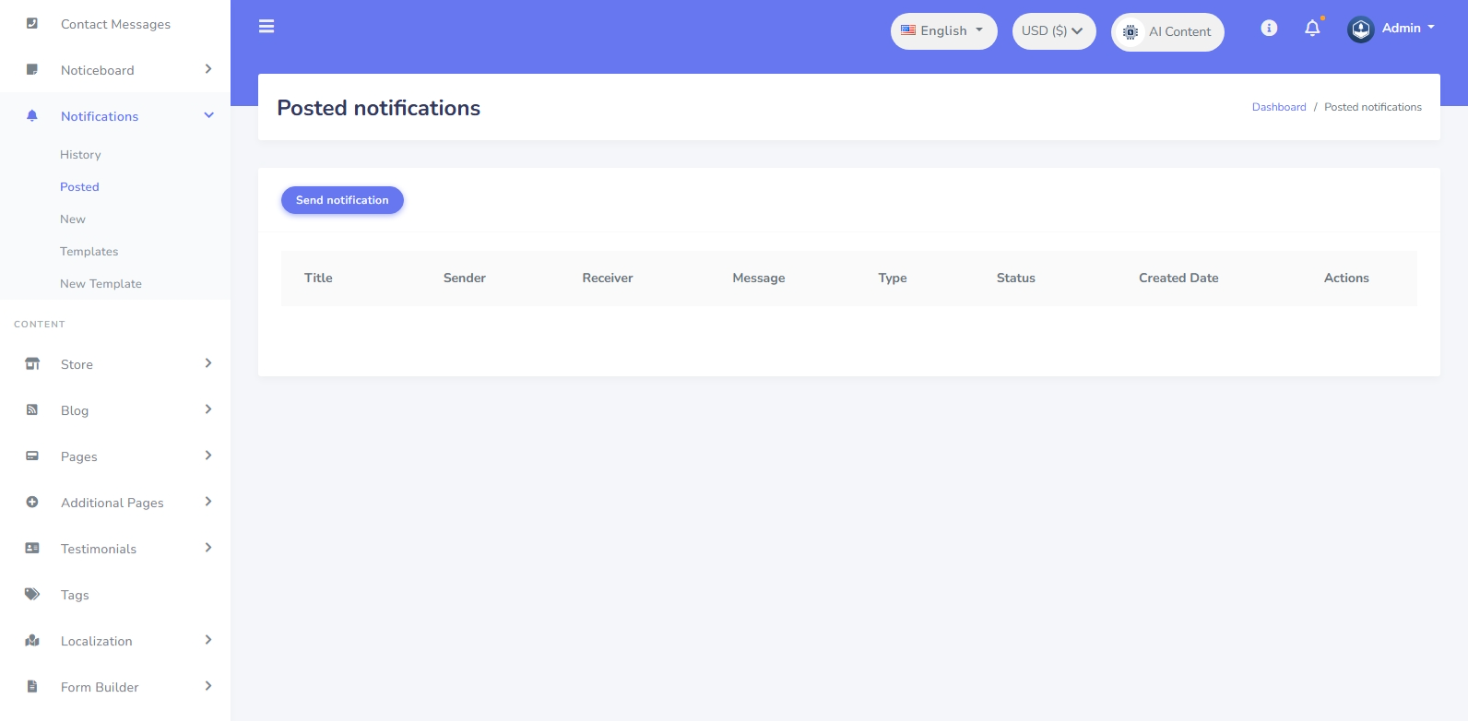Click the hamburger menu icon

pyautogui.click(x=266, y=26)
